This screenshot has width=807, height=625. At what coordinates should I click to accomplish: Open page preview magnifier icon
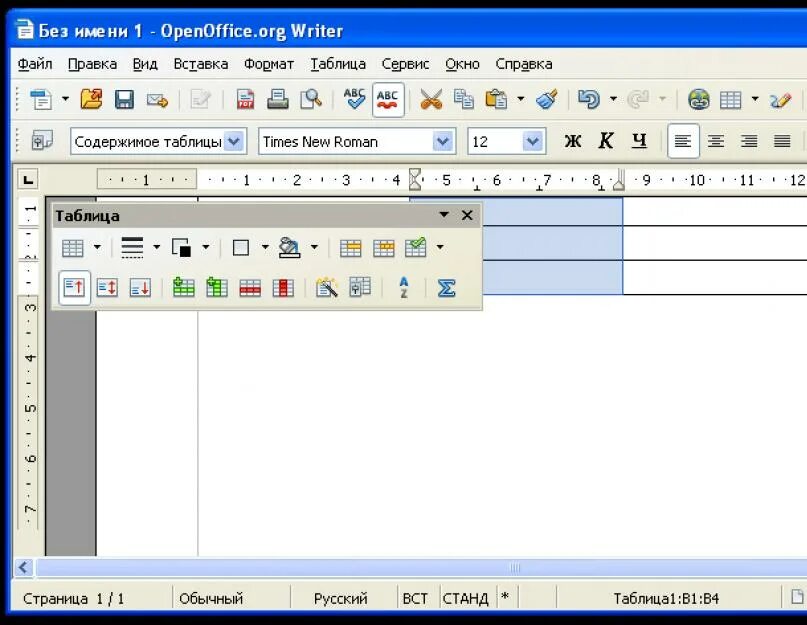point(311,99)
